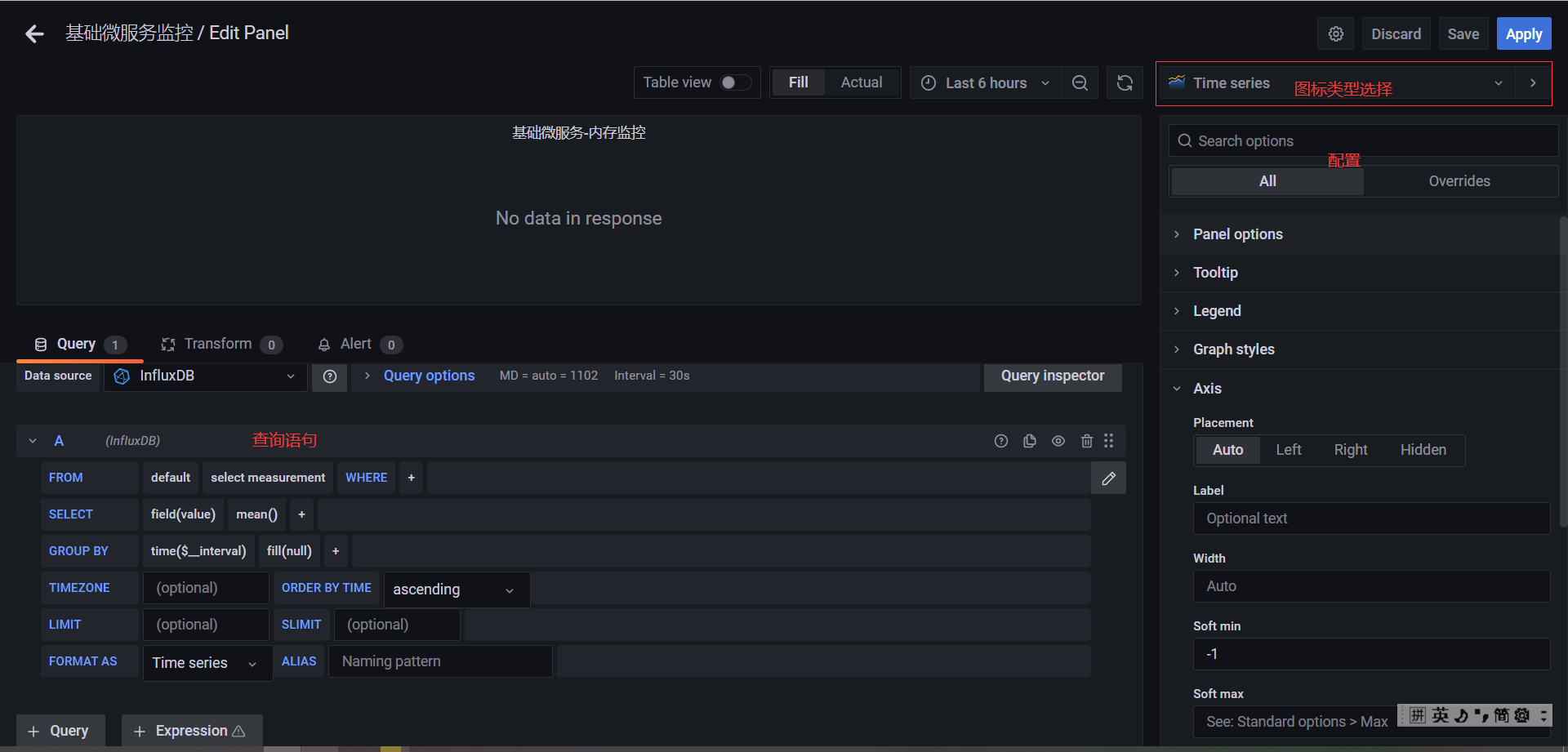The height and width of the screenshot is (752, 1568).
Task: Open the Time series visualization picker
Action: point(1336,83)
